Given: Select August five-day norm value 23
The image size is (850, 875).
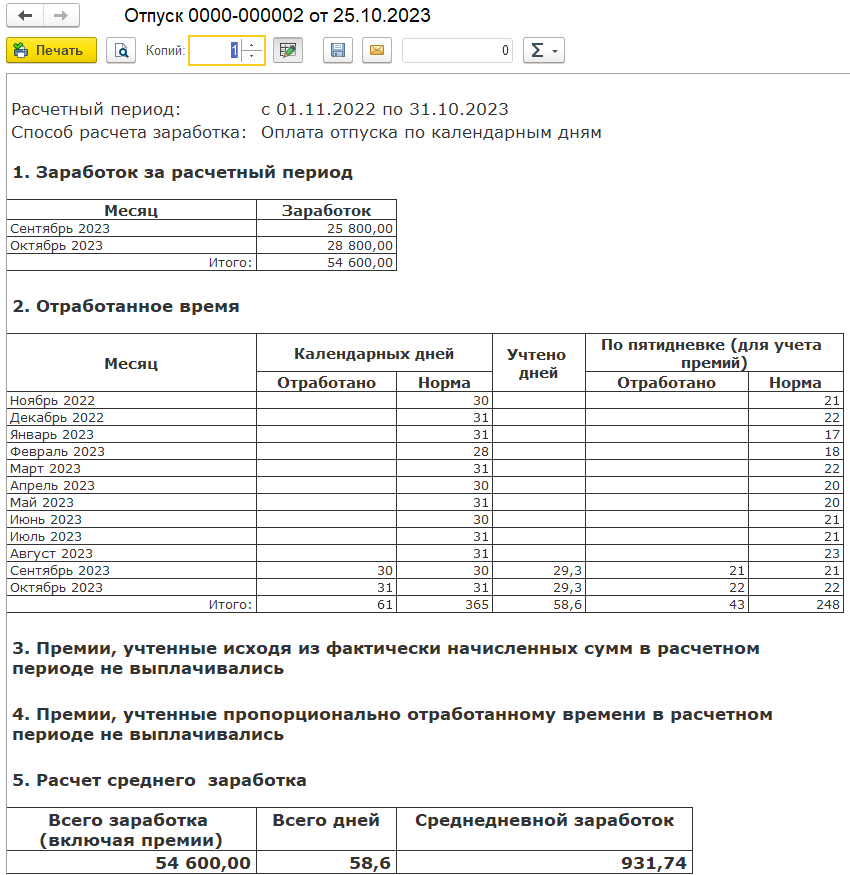Looking at the screenshot, I should point(795,554).
